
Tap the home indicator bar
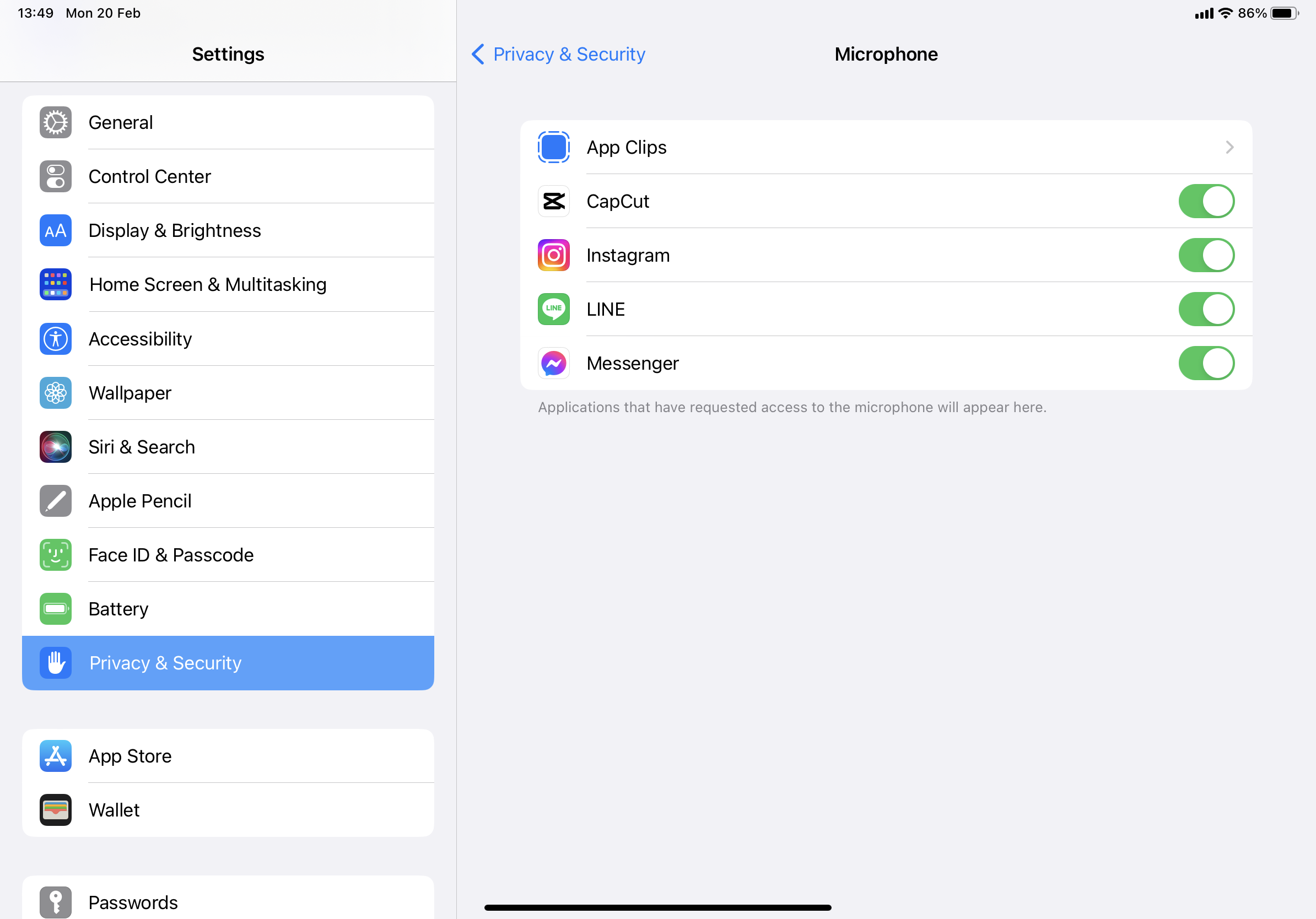[x=657, y=907]
